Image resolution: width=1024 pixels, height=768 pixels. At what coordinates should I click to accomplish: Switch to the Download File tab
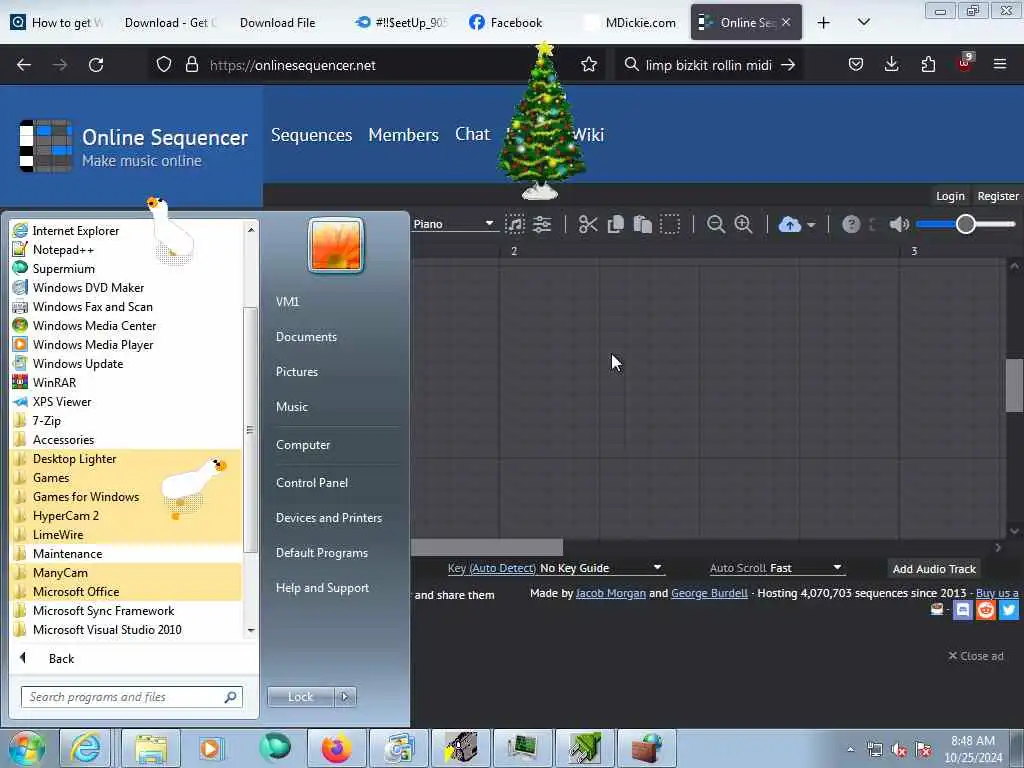coord(278,22)
